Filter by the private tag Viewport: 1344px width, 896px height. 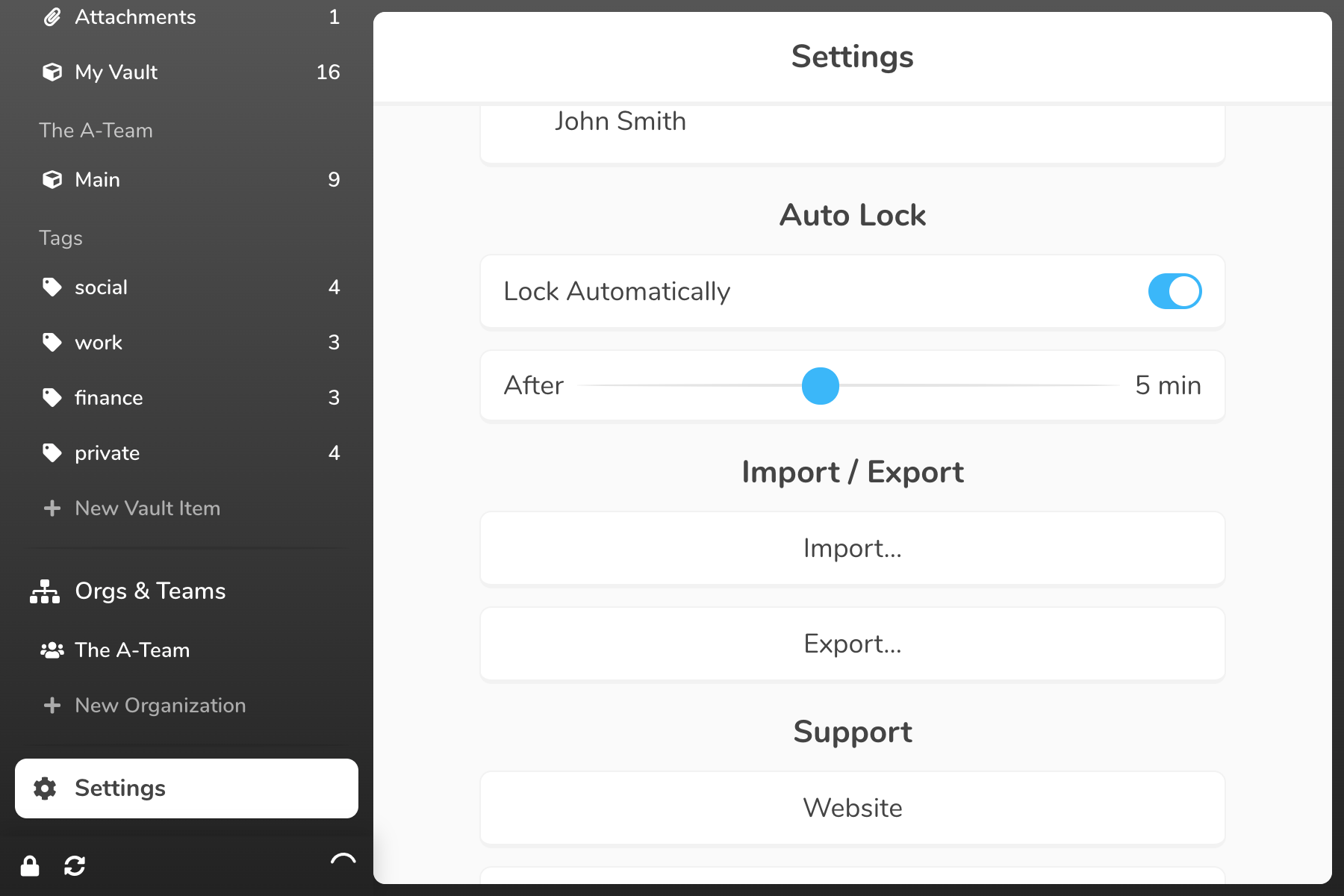point(107,453)
